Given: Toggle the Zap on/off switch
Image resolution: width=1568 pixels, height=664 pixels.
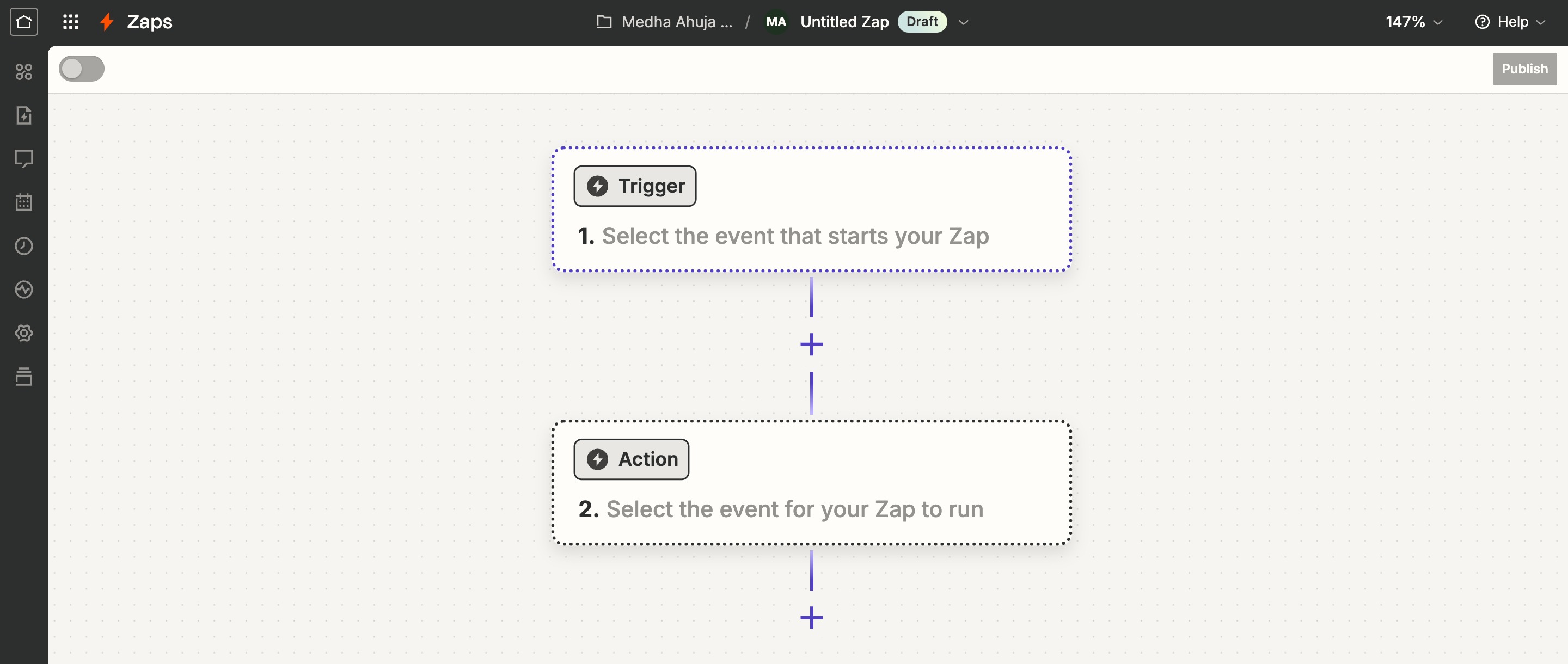Looking at the screenshot, I should pos(82,69).
